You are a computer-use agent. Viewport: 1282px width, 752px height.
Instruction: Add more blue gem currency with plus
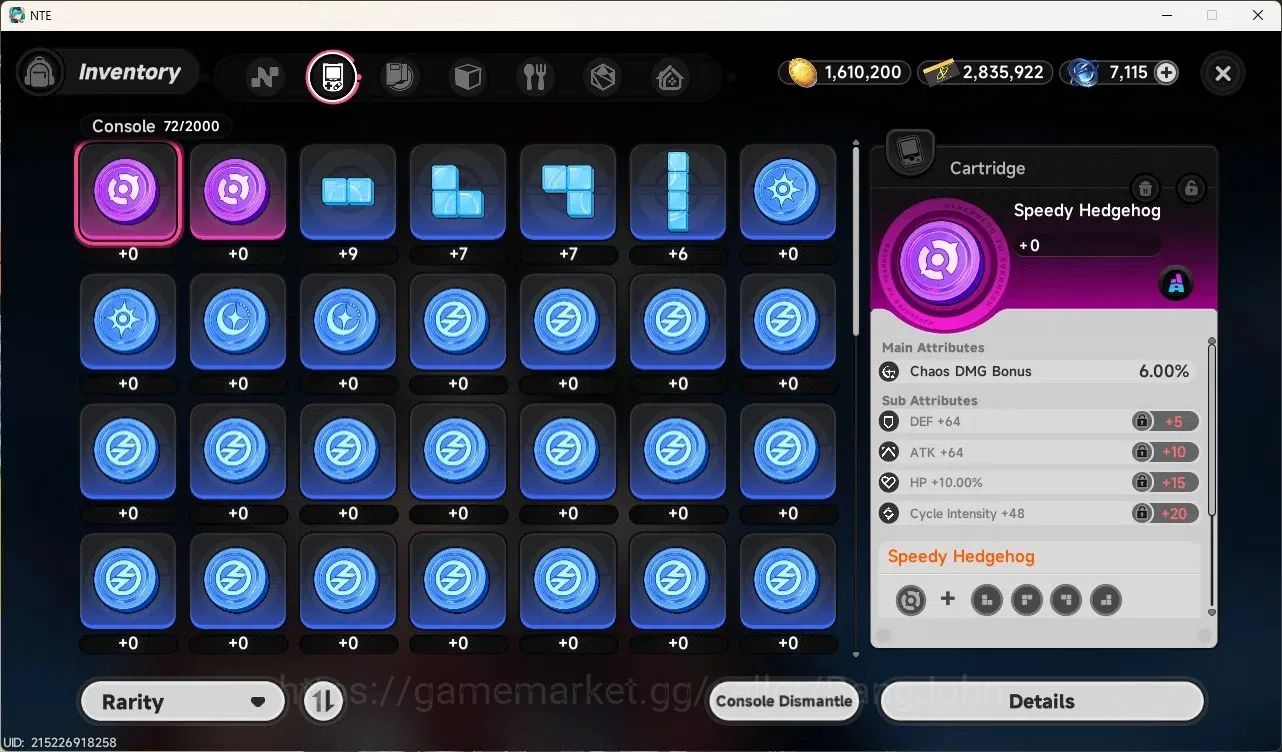[x=1166, y=72]
